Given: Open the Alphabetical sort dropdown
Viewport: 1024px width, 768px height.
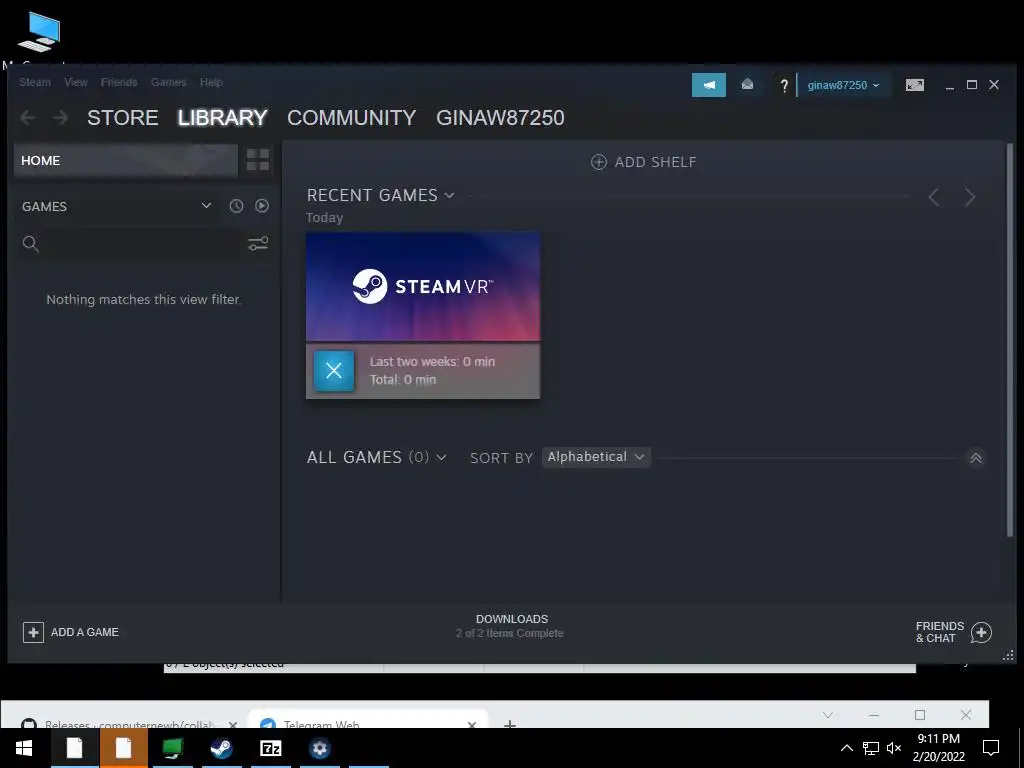Looking at the screenshot, I should pyautogui.click(x=596, y=457).
